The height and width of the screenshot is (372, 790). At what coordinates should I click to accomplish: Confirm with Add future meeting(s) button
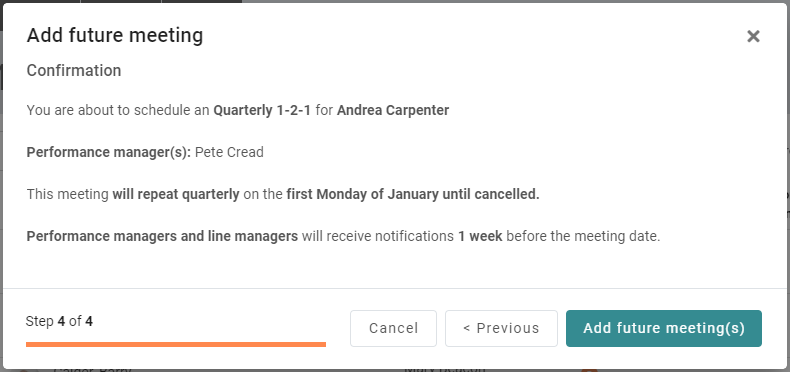pos(664,328)
